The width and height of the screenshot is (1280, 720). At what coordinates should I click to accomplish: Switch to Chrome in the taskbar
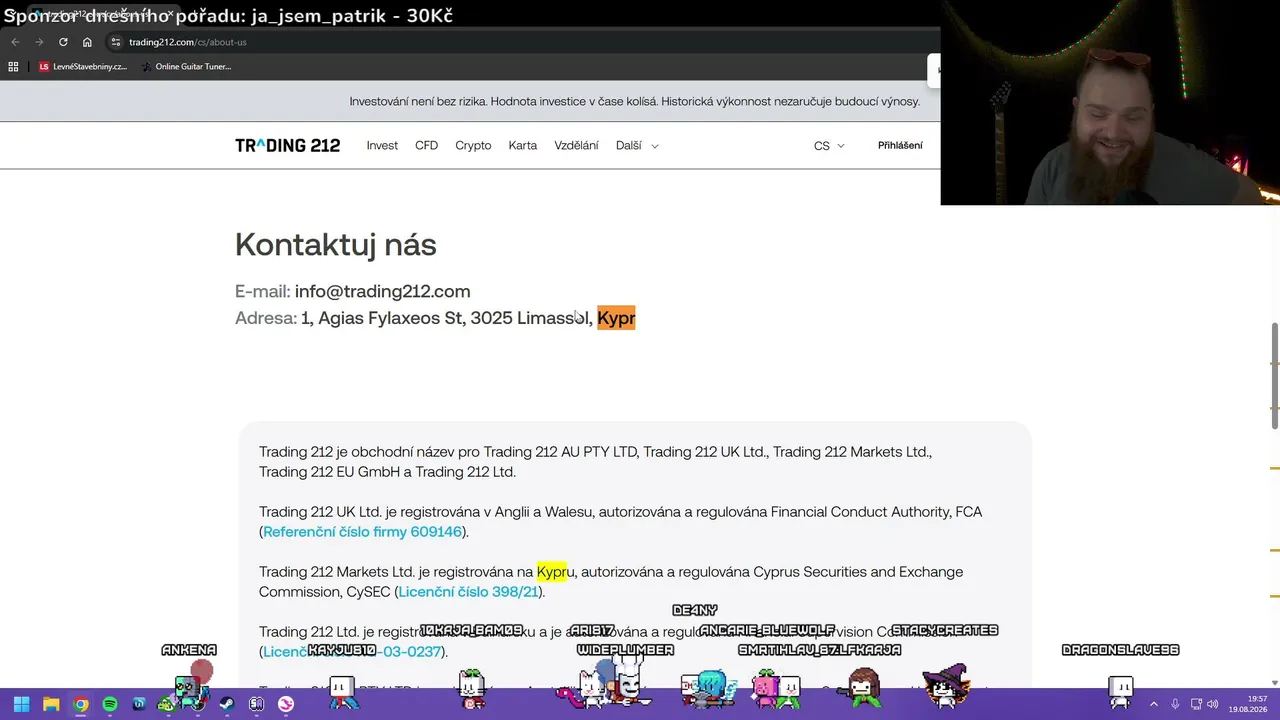click(80, 704)
